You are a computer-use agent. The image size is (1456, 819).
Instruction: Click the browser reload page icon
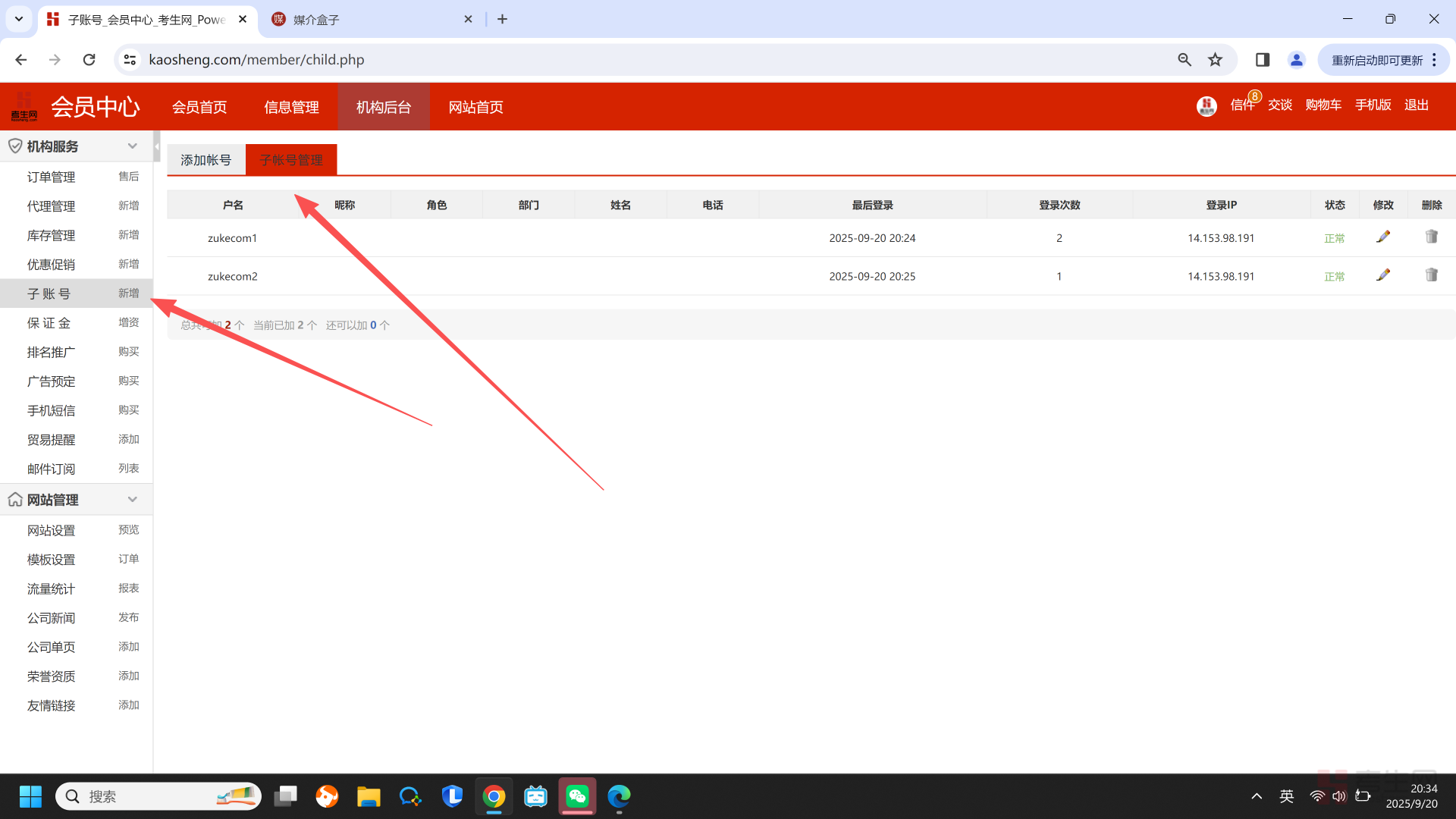[x=89, y=60]
